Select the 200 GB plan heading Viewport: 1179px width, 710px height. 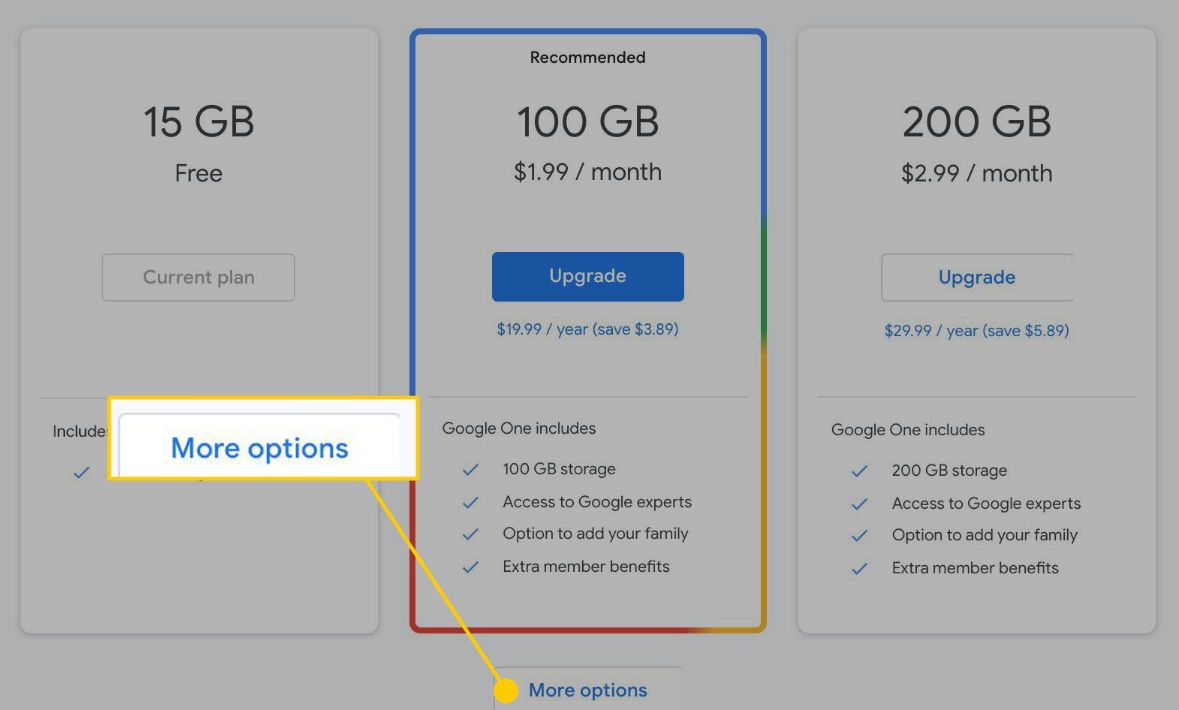tap(976, 122)
